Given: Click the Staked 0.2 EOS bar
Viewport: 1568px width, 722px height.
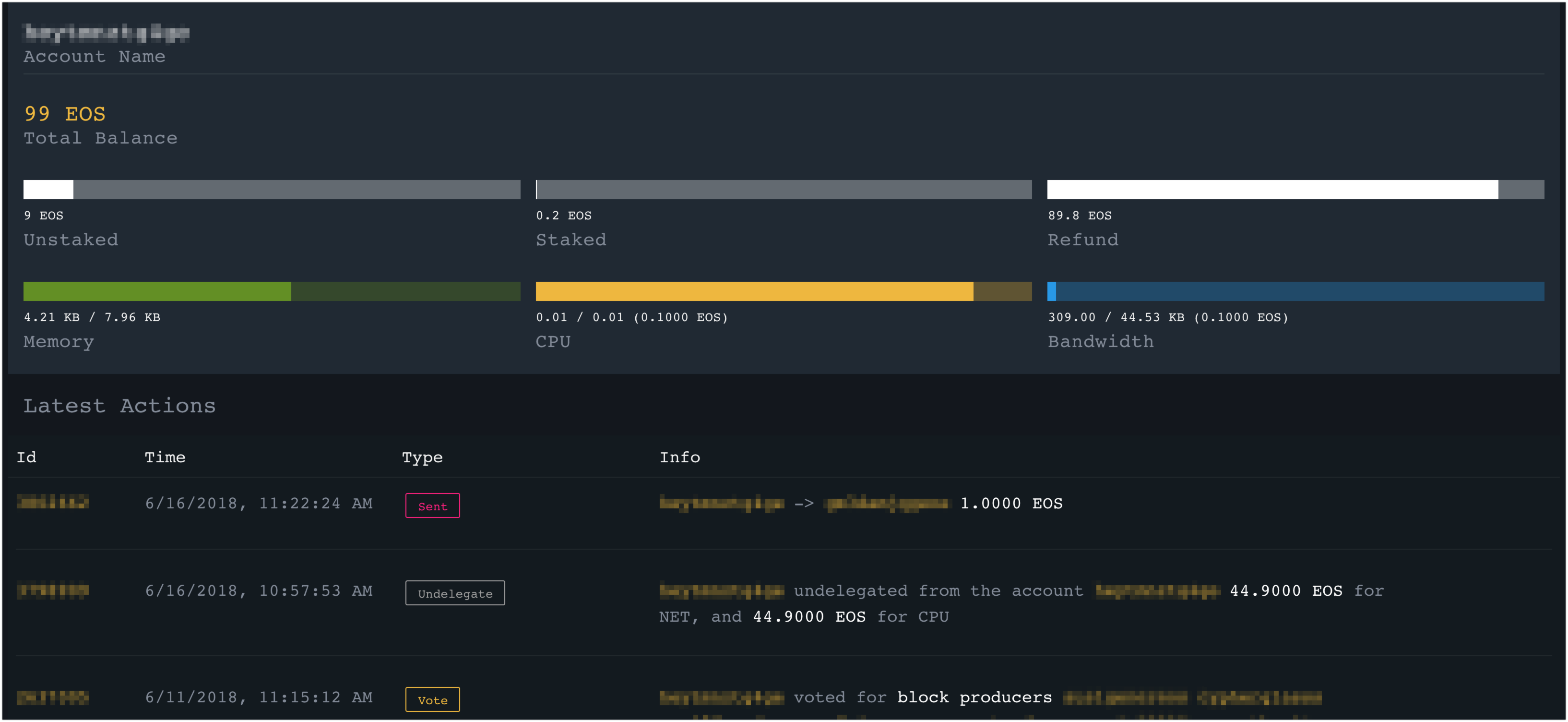Looking at the screenshot, I should coord(784,189).
